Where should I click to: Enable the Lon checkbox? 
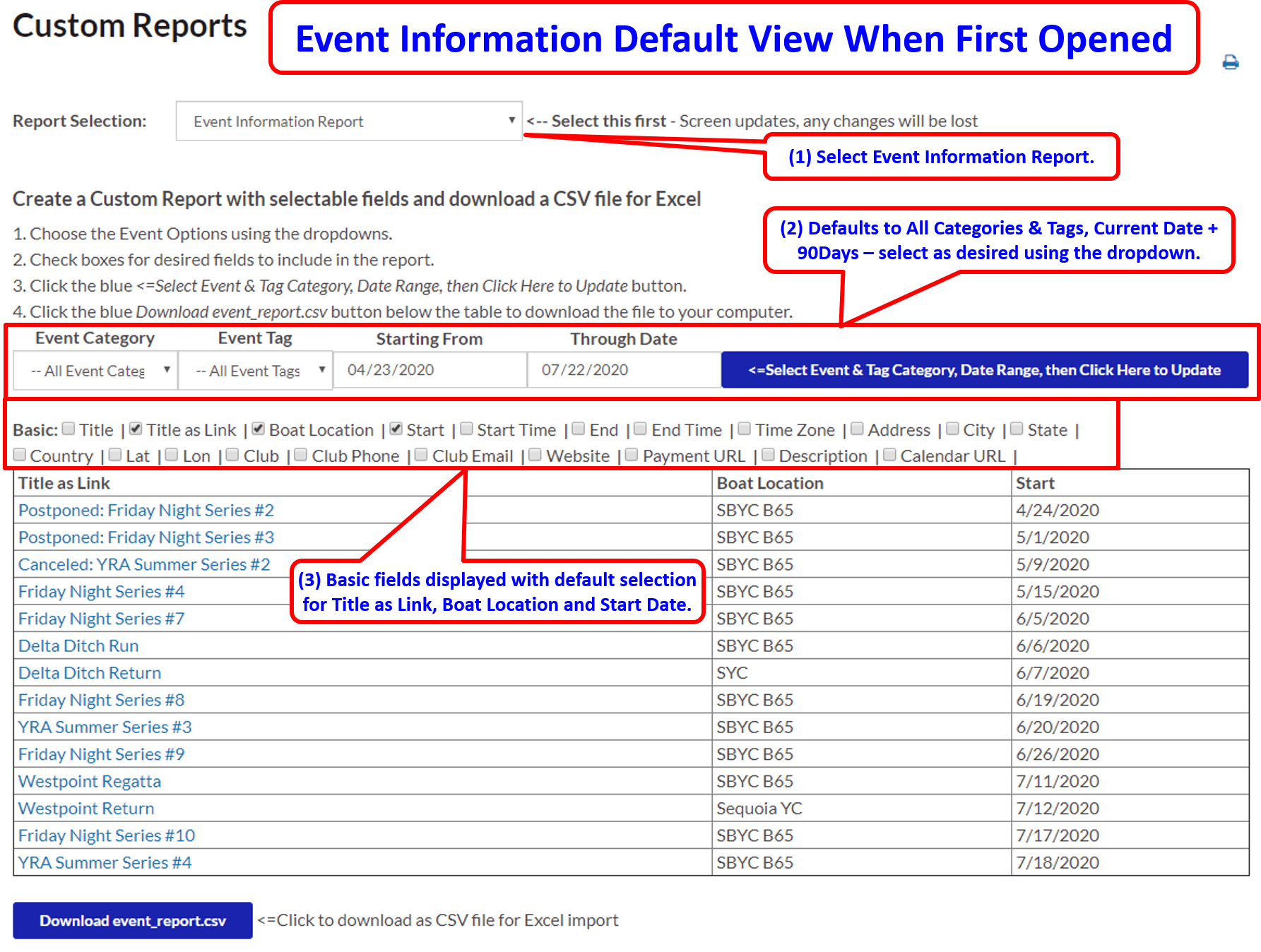click(172, 455)
